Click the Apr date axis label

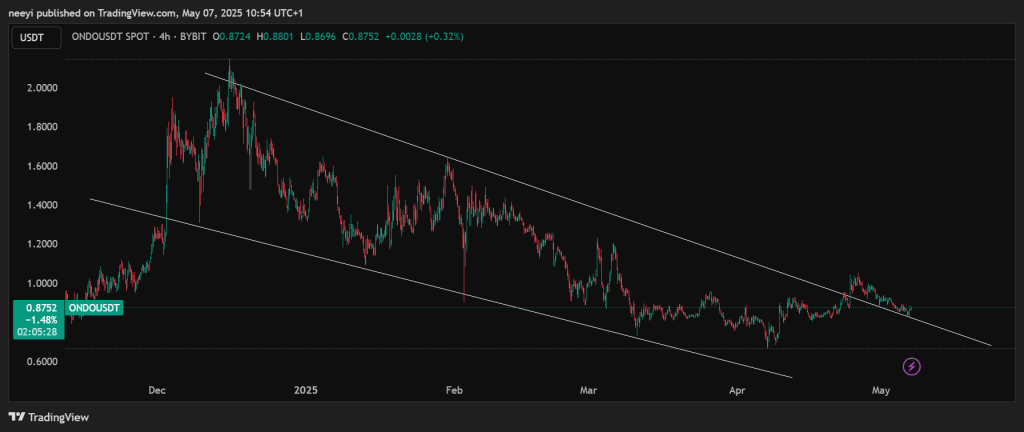coord(737,390)
